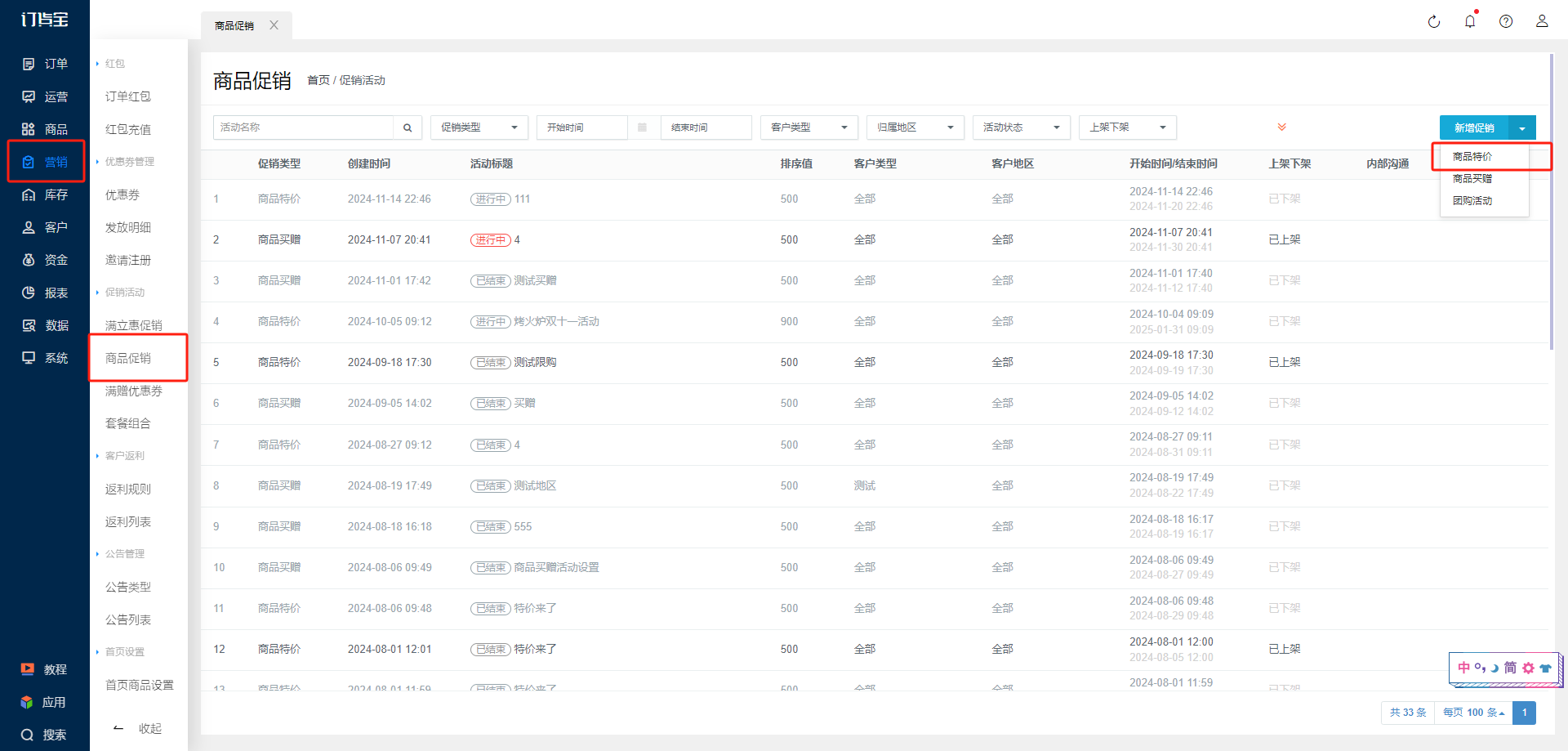This screenshot has height=751, width=1568.
Task: Open the 上架下架 dropdown filter
Action: click(1128, 127)
